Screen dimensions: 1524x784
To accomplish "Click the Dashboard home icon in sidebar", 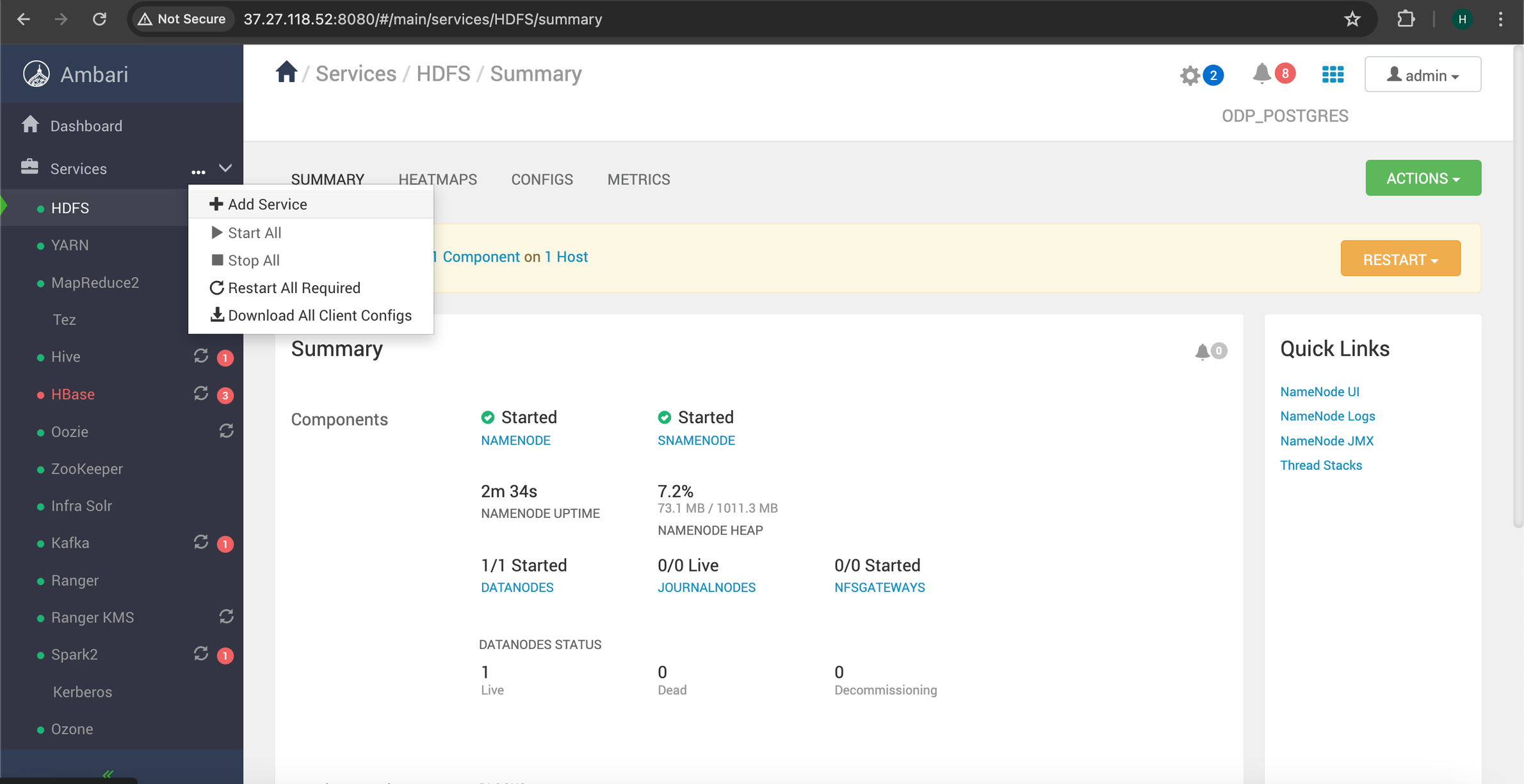I will [x=30, y=124].
